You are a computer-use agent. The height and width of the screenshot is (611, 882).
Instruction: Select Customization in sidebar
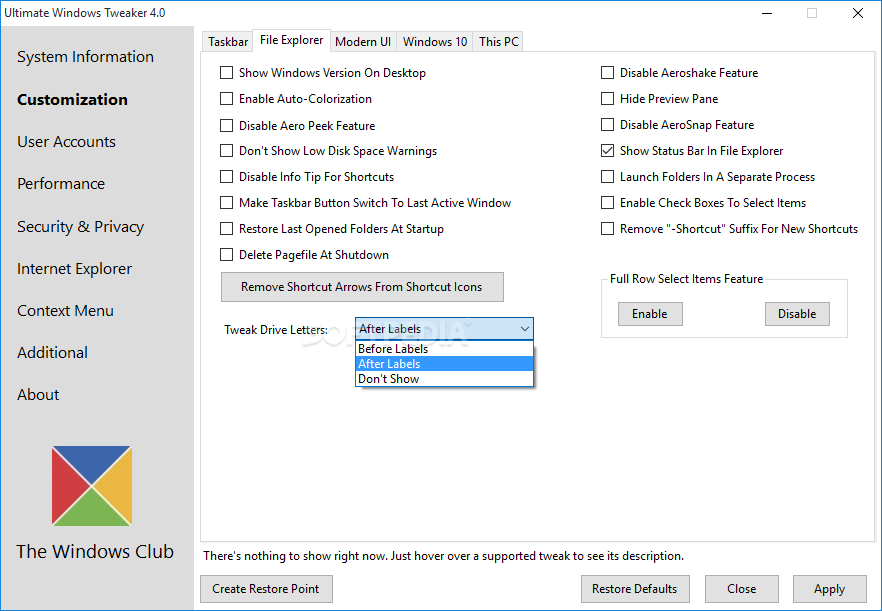pyautogui.click(x=73, y=100)
